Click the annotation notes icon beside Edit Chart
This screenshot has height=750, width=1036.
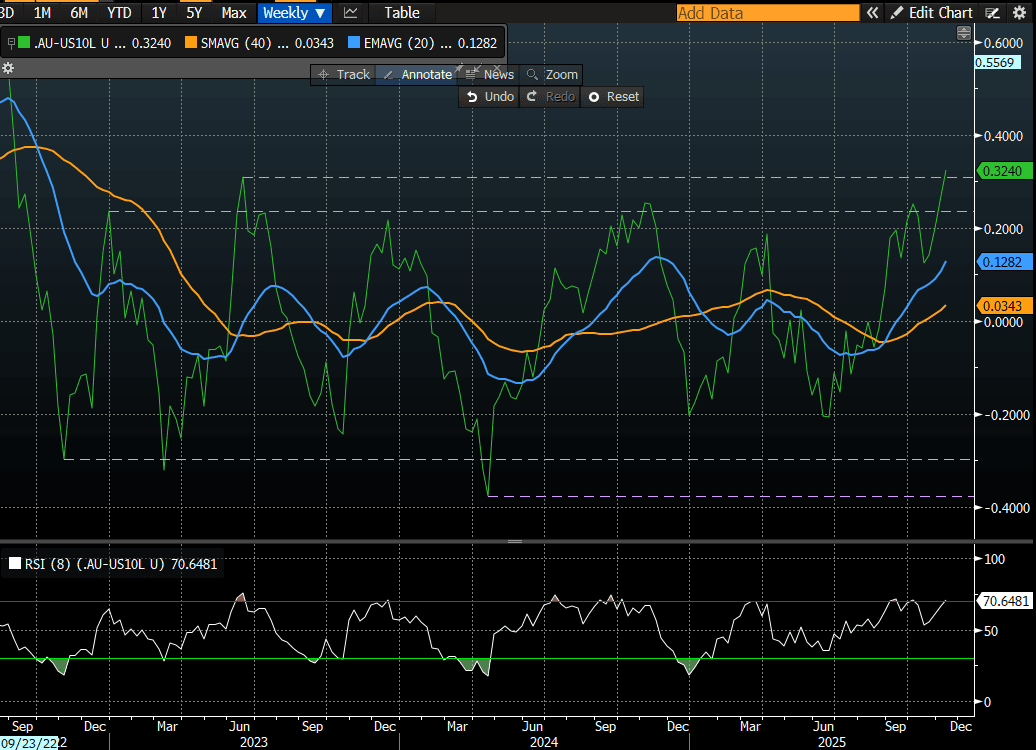(993, 13)
